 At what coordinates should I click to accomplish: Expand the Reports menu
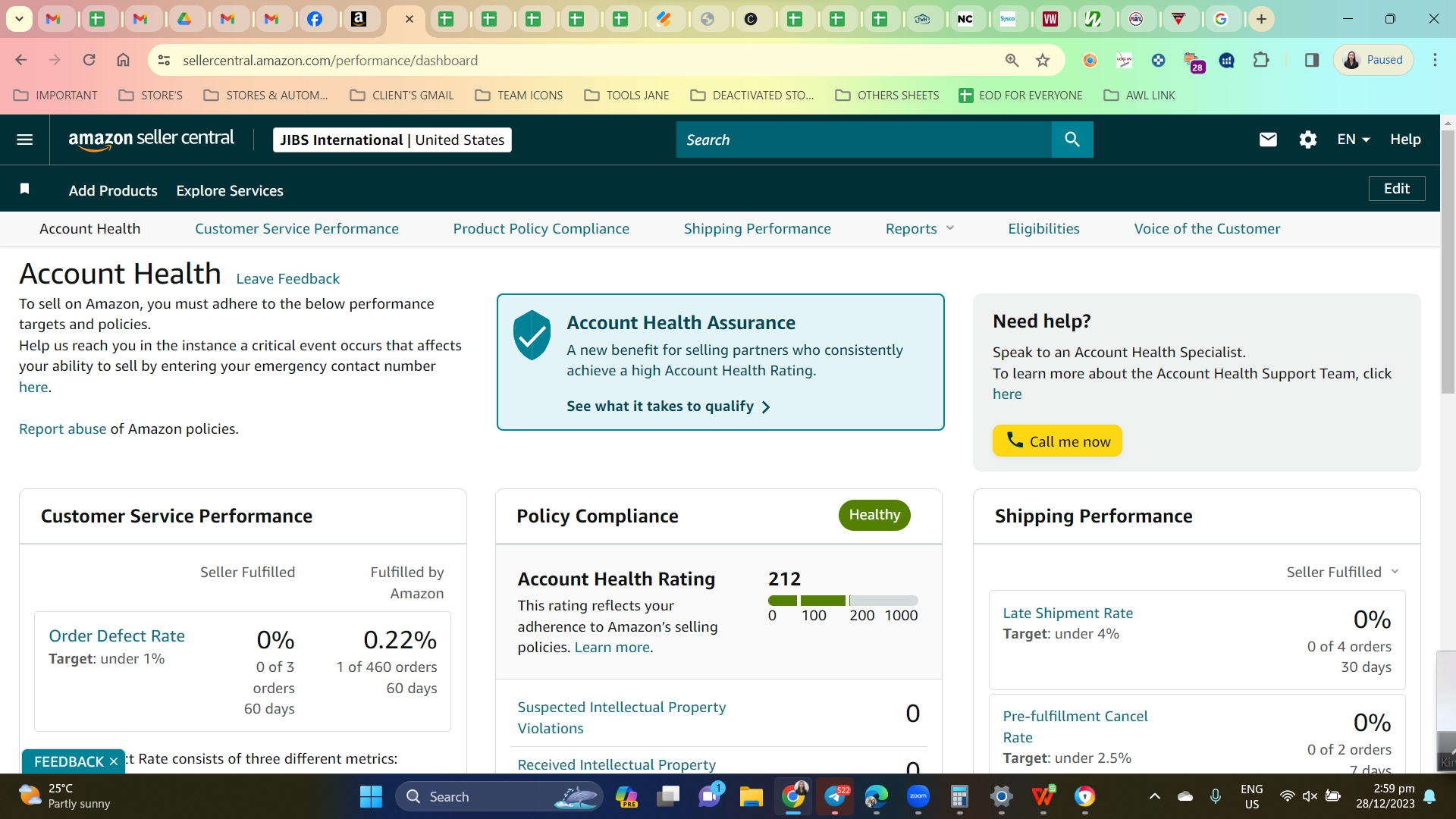(919, 228)
